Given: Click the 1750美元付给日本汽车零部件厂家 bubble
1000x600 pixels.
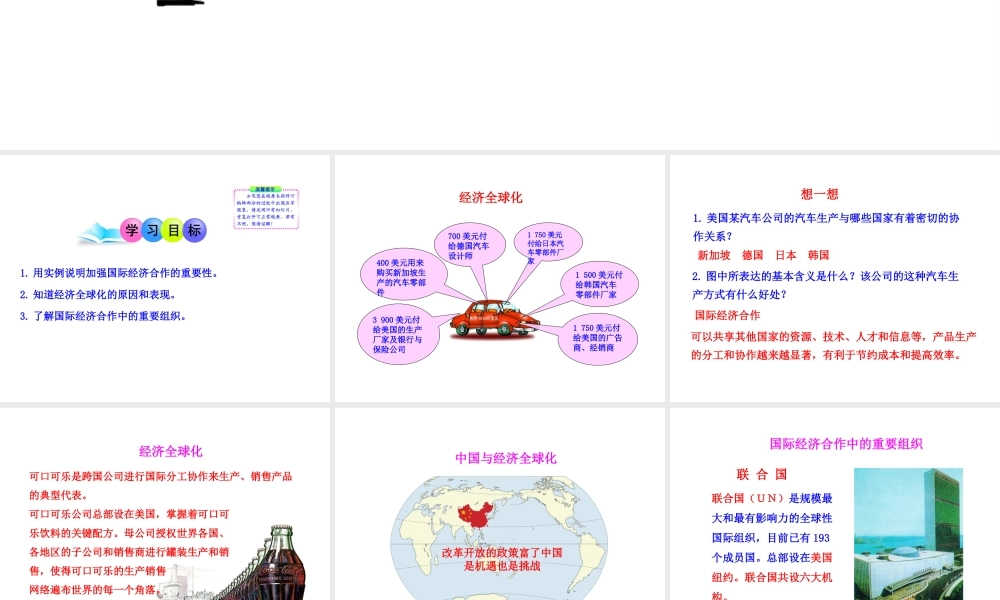Looking at the screenshot, I should (547, 244).
